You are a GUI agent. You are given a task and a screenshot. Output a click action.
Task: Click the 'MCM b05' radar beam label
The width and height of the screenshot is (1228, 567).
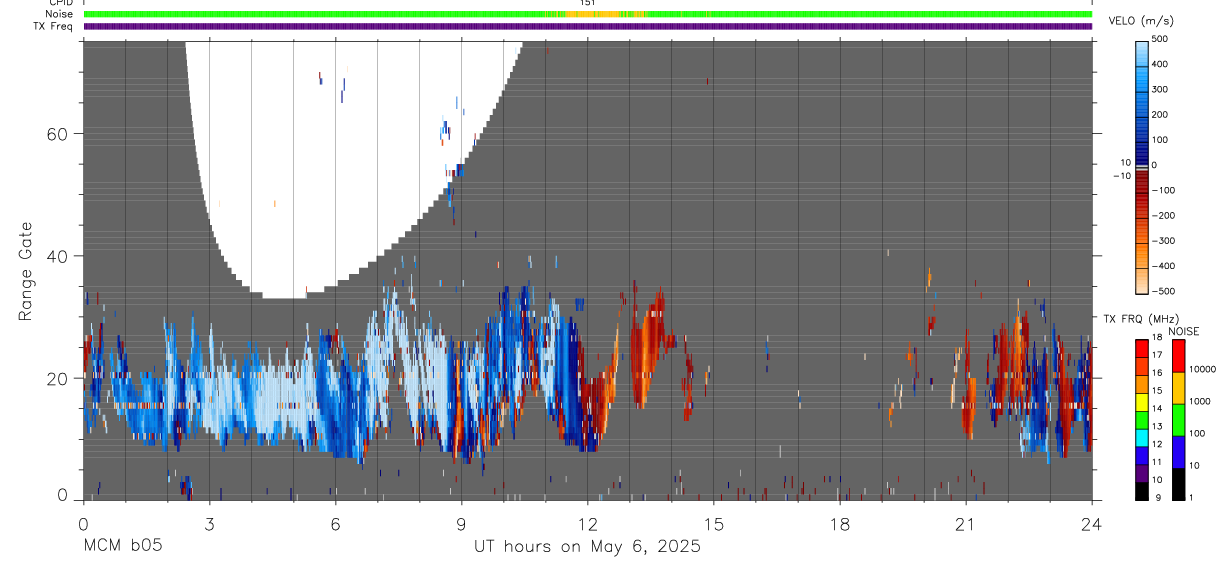(x=122, y=546)
